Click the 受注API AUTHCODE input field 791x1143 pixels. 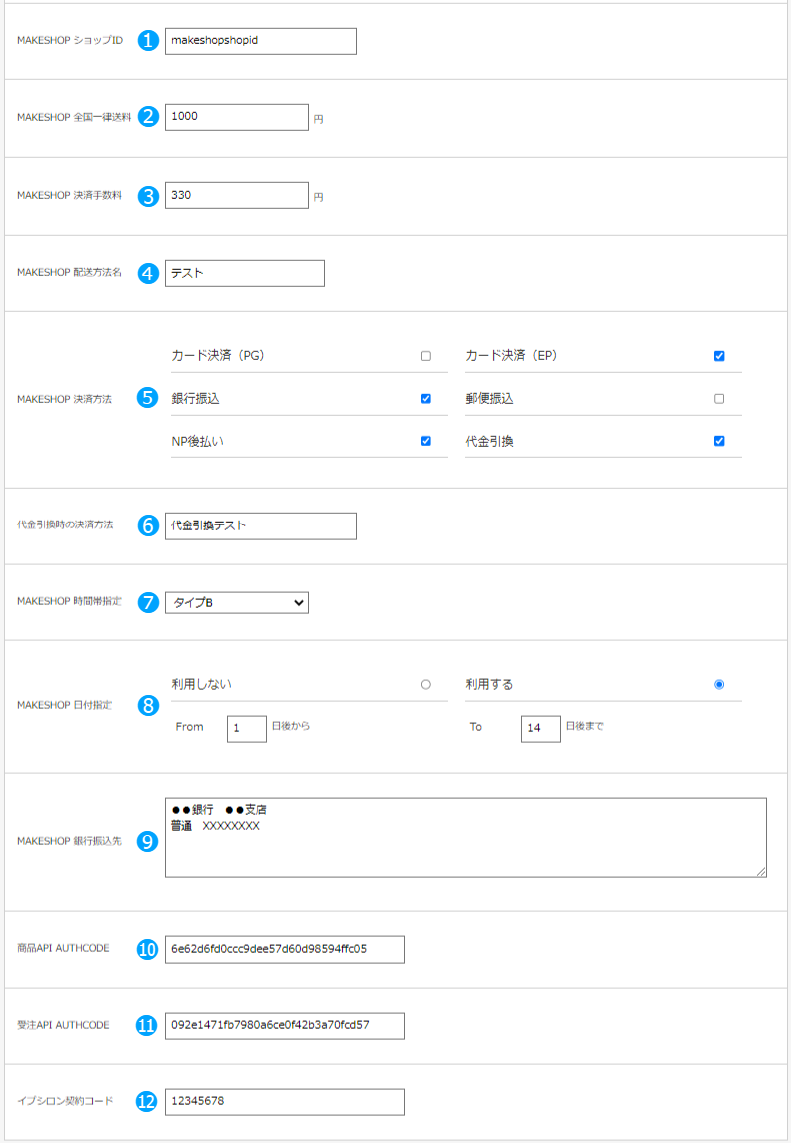tap(284, 1026)
